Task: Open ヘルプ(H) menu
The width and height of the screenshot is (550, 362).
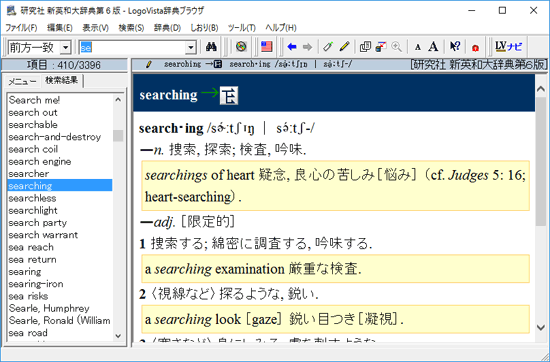Action: pyautogui.click(x=281, y=28)
